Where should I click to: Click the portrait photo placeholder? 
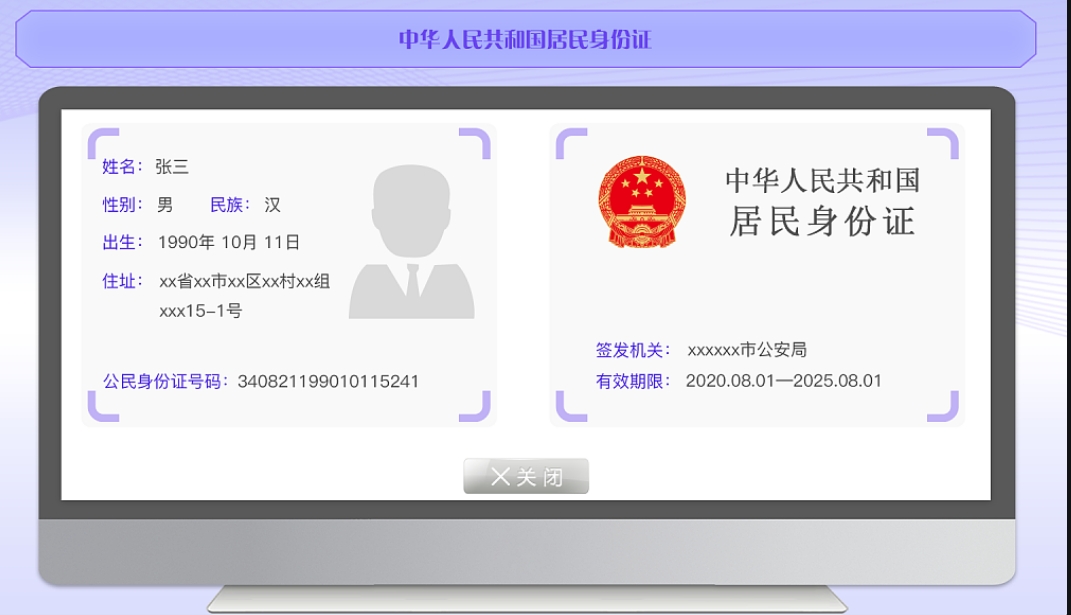pyautogui.click(x=413, y=245)
